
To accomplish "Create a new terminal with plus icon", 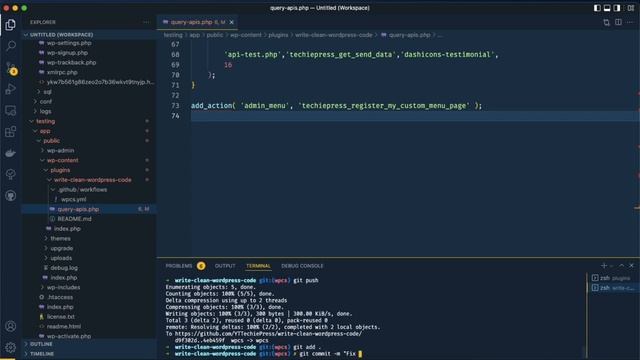I will pyautogui.click(x=604, y=265).
